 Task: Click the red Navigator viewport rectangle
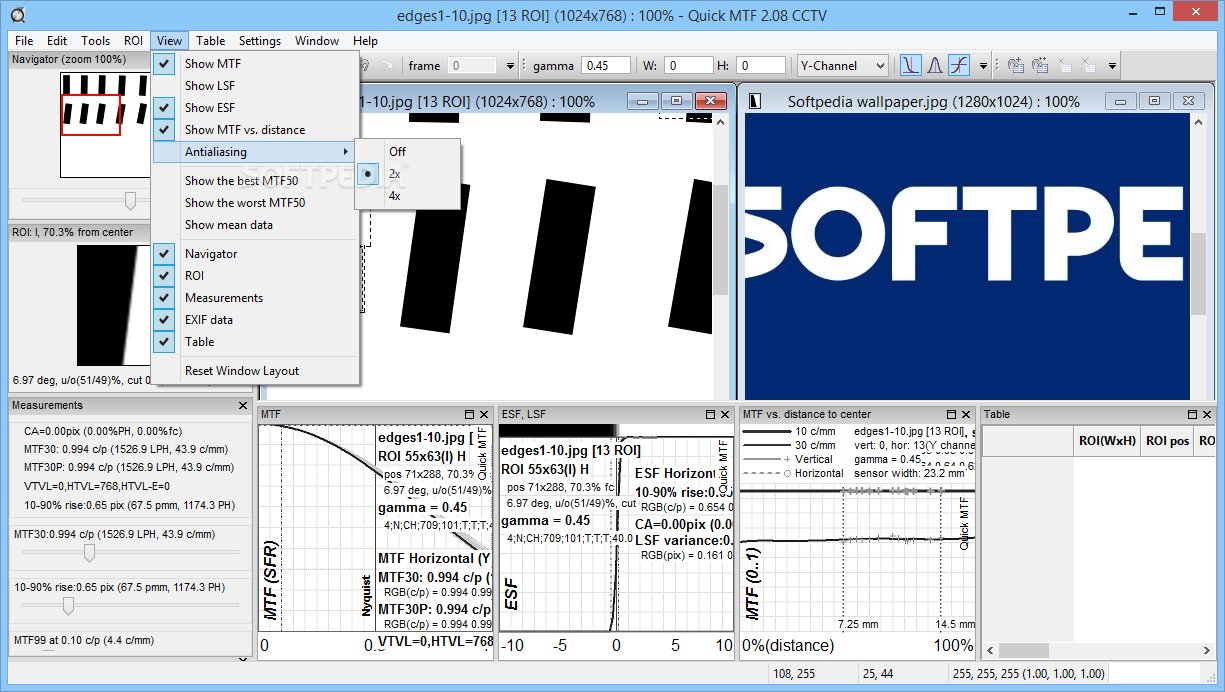(x=91, y=115)
